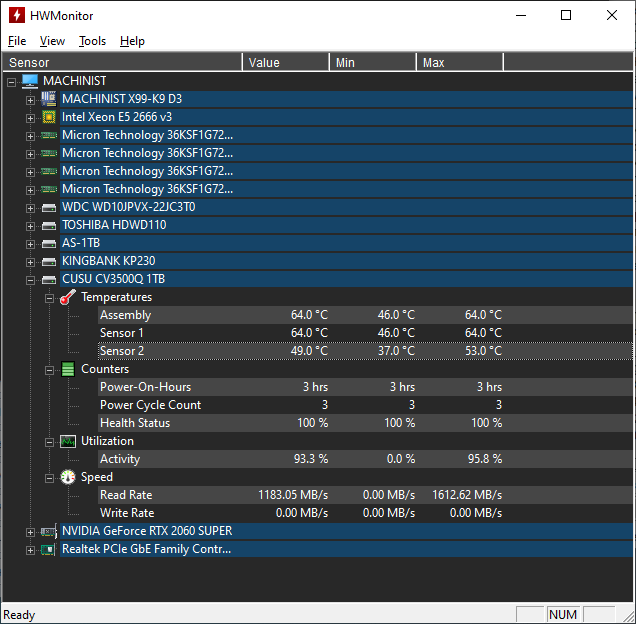636x624 pixels.
Task: Click the Utilization graph icon
Action: [x=68, y=441]
